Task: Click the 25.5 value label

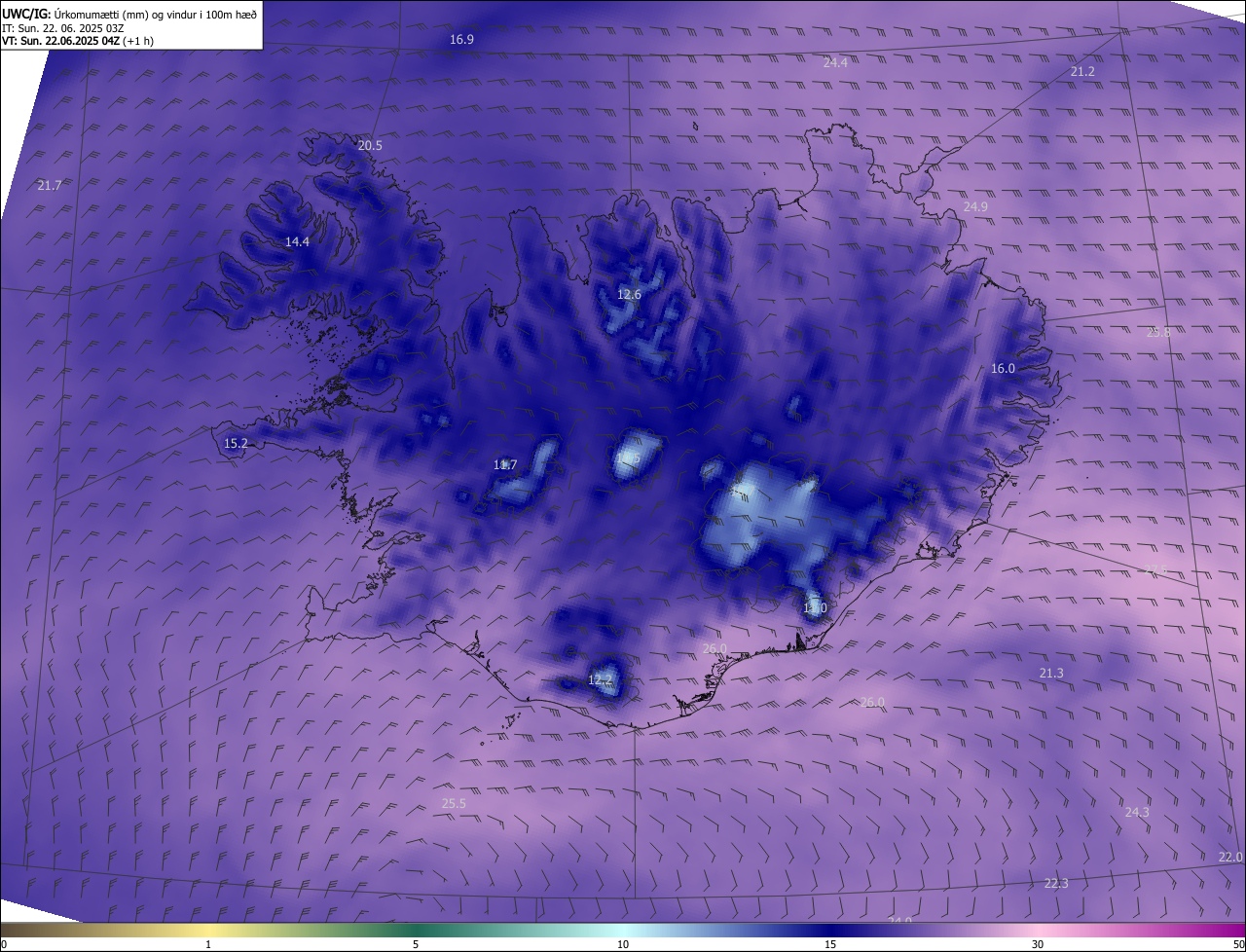Action: click(x=454, y=804)
